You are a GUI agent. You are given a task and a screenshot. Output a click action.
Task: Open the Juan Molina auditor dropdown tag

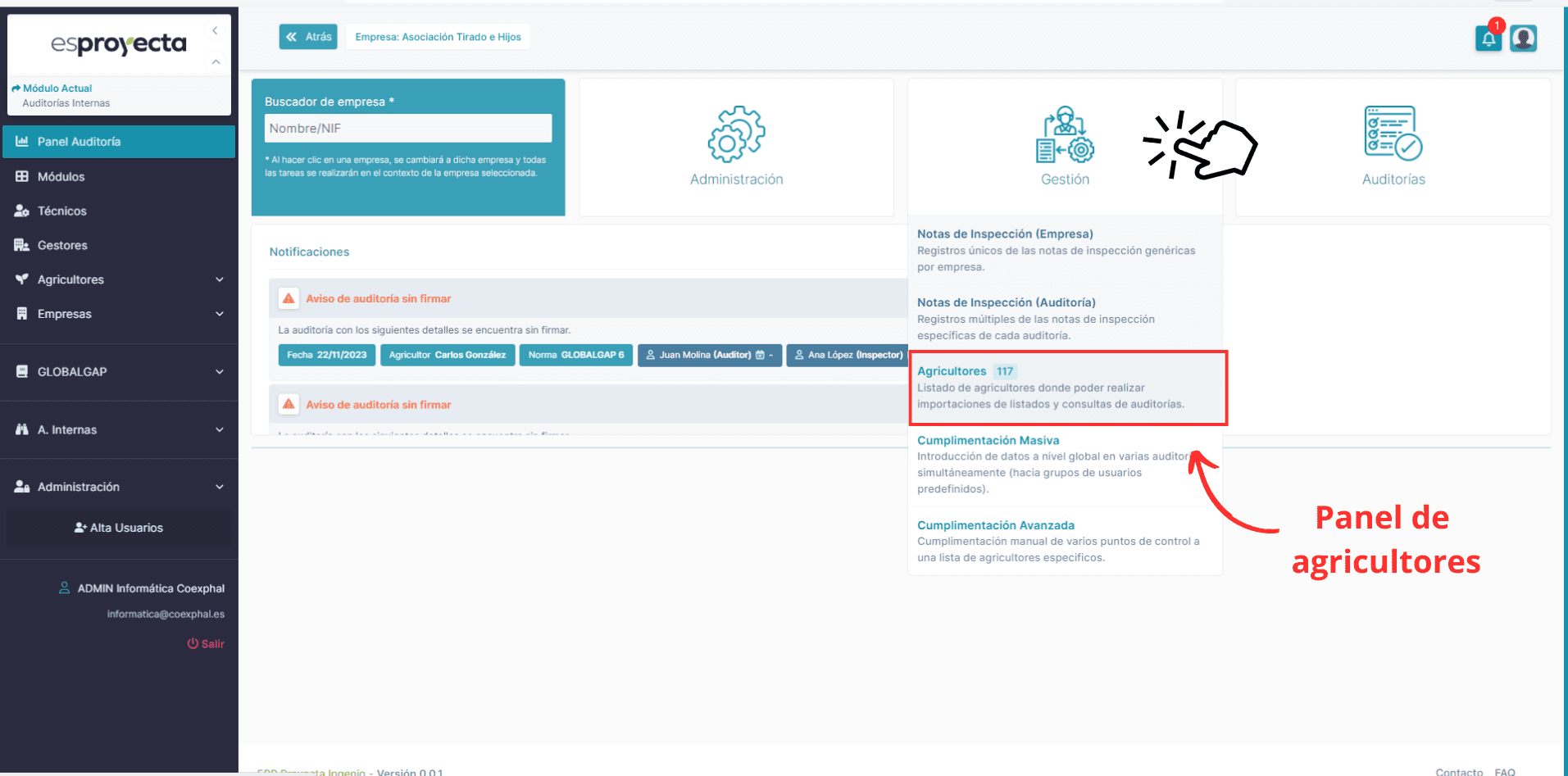[709, 355]
